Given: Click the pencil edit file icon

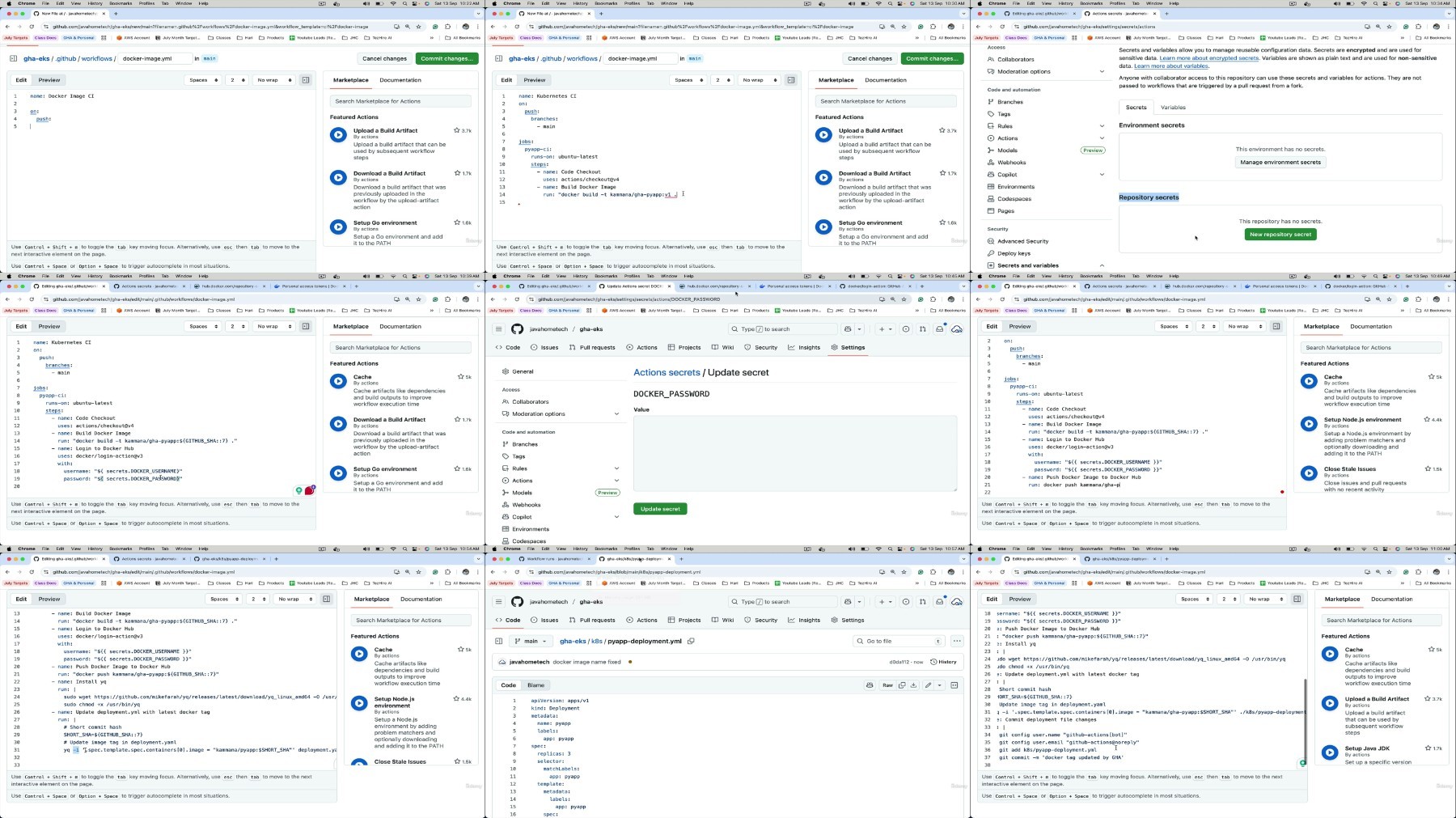Looking at the screenshot, I should click(929, 685).
